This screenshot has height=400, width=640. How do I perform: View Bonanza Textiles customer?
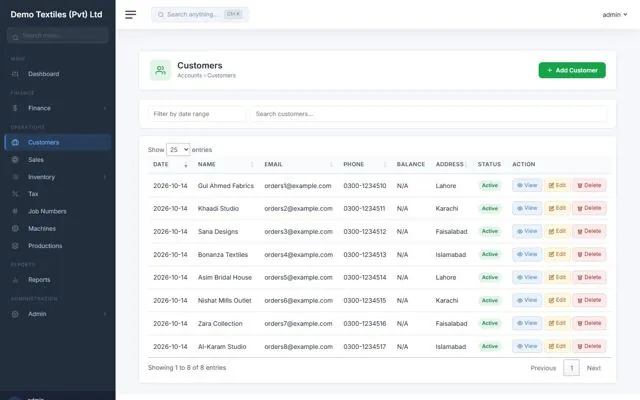tap(527, 254)
